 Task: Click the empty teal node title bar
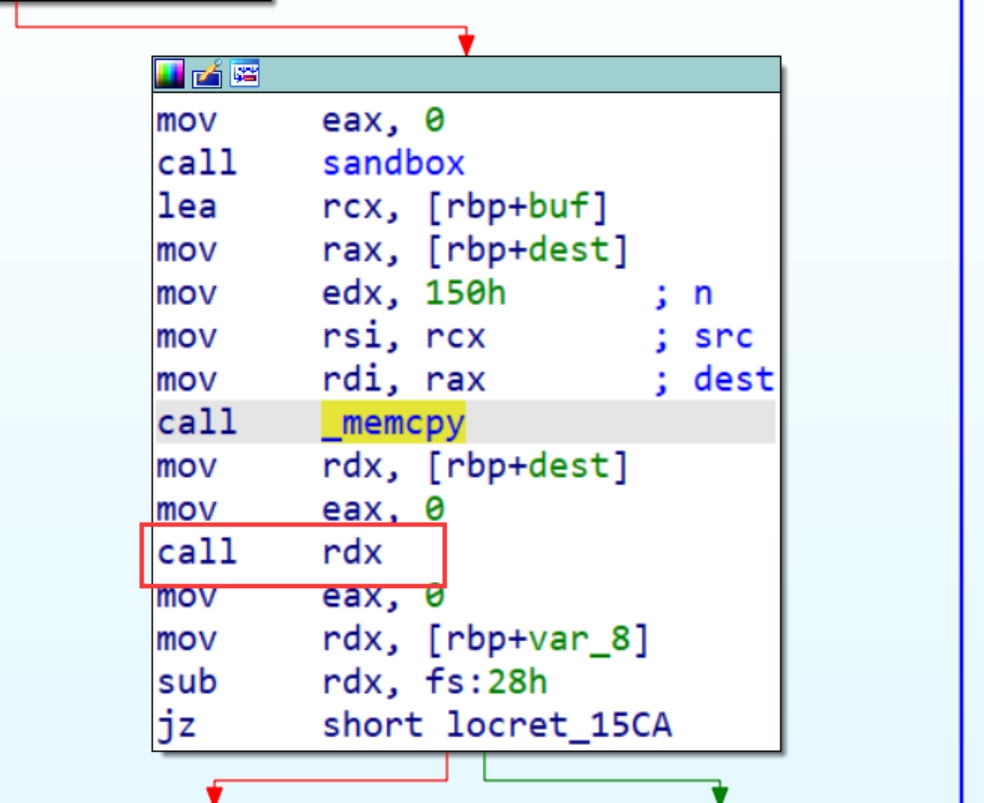(520, 74)
